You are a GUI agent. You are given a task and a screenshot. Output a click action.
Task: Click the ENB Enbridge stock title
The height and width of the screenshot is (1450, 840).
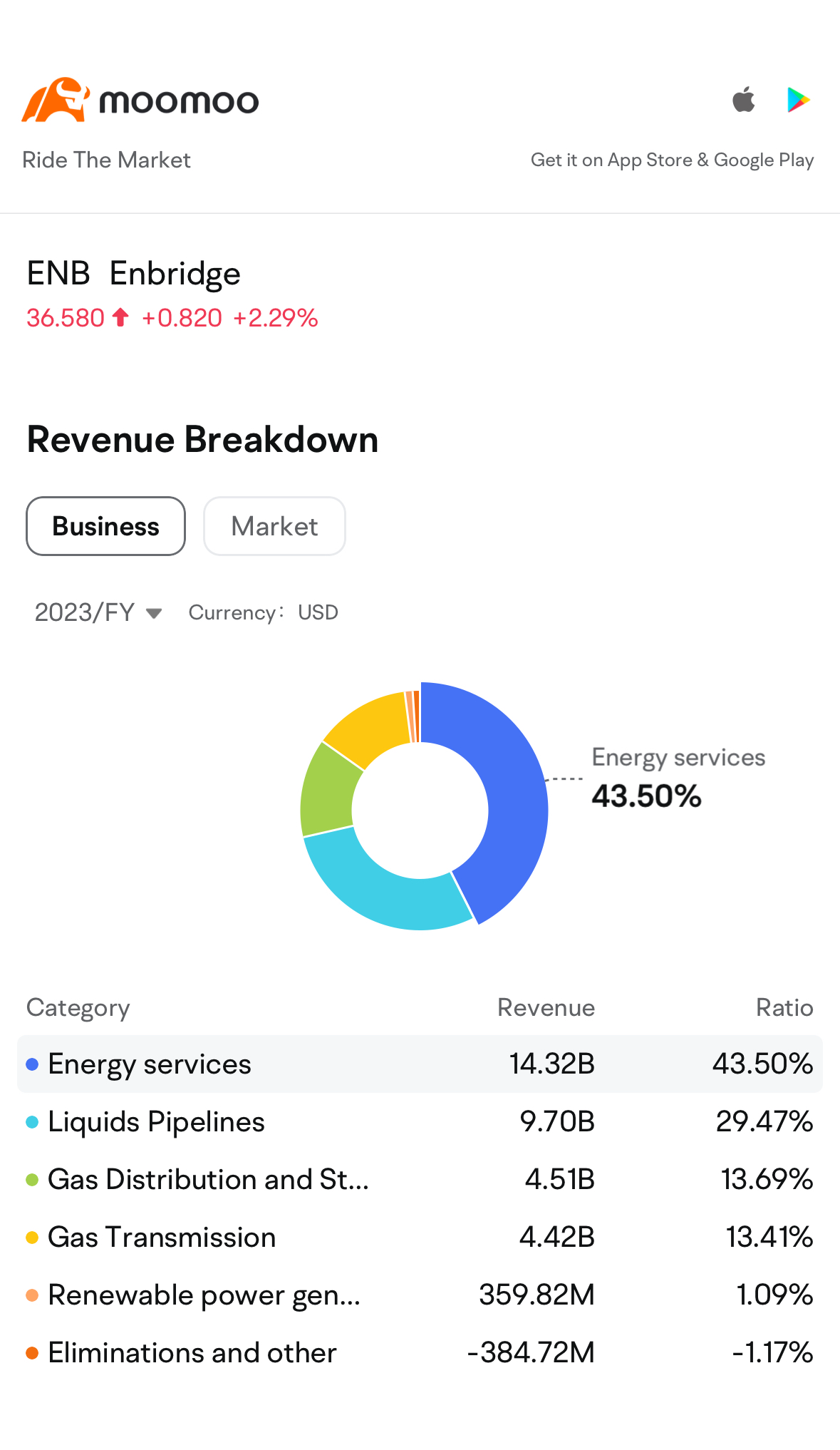click(134, 273)
